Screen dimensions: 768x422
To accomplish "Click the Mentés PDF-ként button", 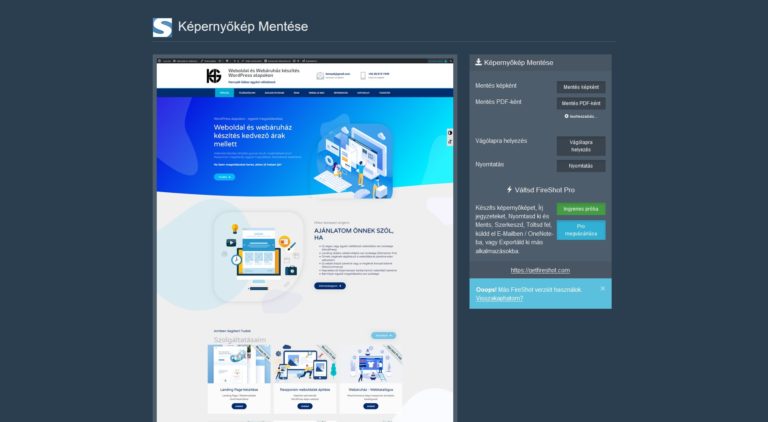I will tap(581, 103).
